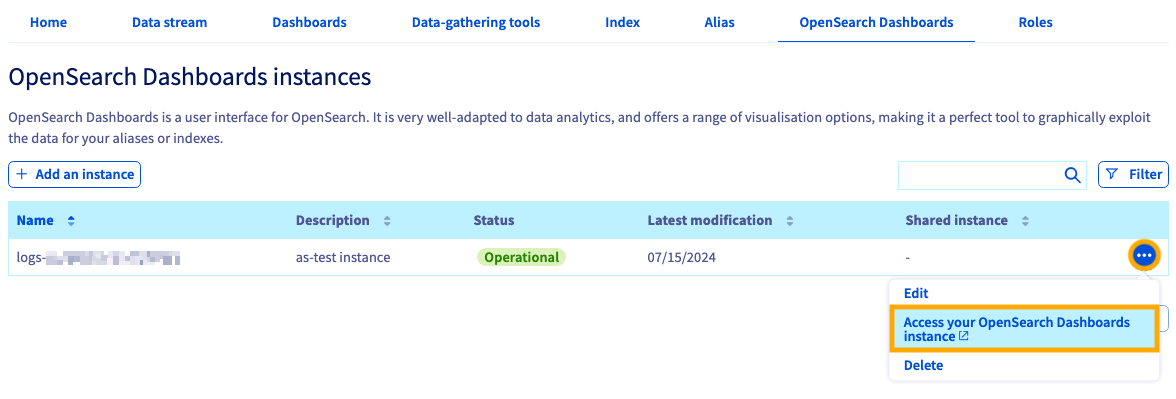This screenshot has height=399, width=1176.
Task: Click the logs- instance name cell
Action: pos(98,258)
